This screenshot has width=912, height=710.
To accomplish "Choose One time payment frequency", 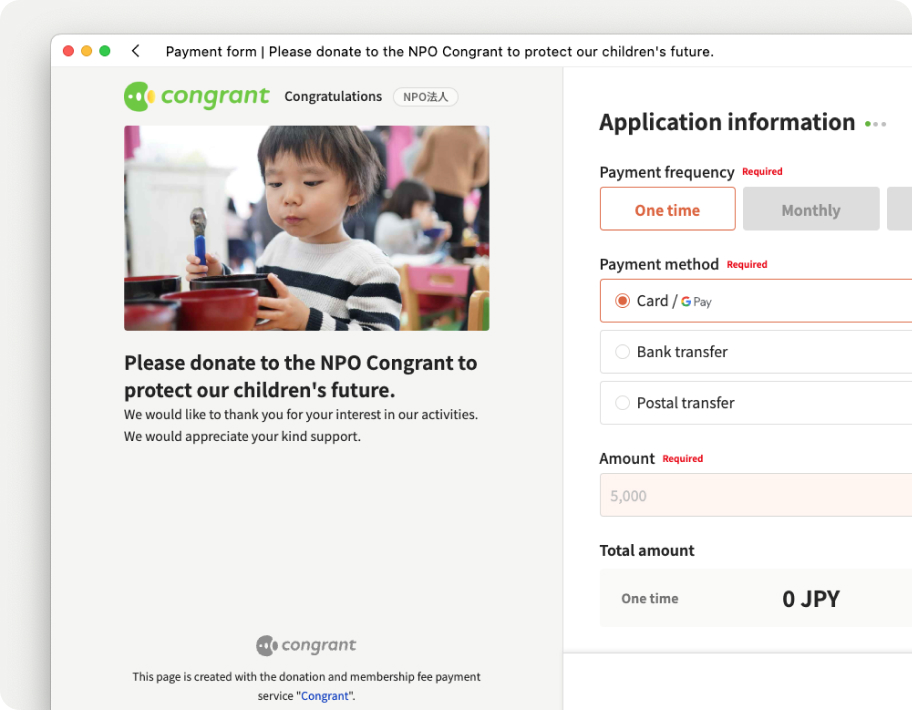I will click(x=668, y=209).
